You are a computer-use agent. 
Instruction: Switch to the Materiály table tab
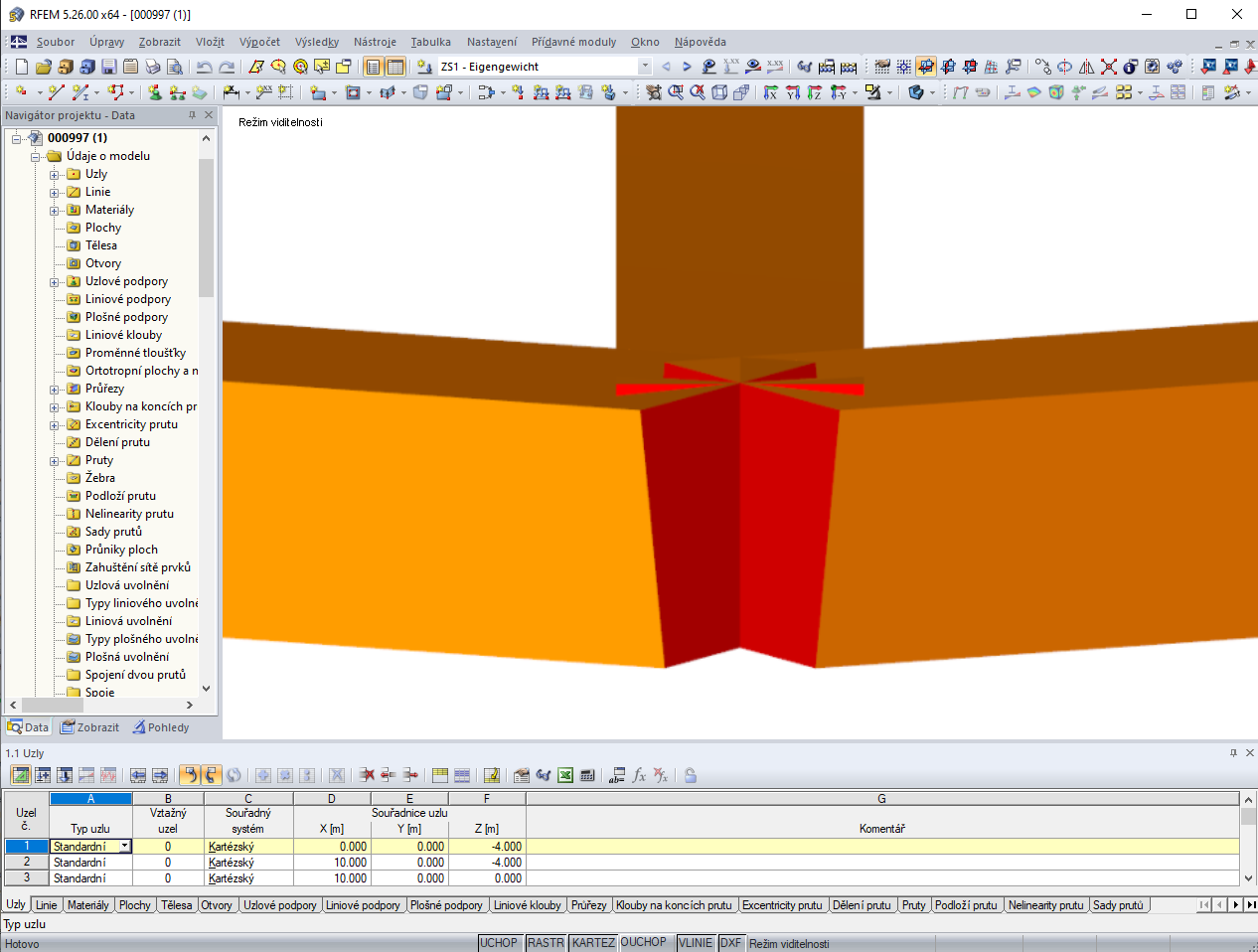88,905
